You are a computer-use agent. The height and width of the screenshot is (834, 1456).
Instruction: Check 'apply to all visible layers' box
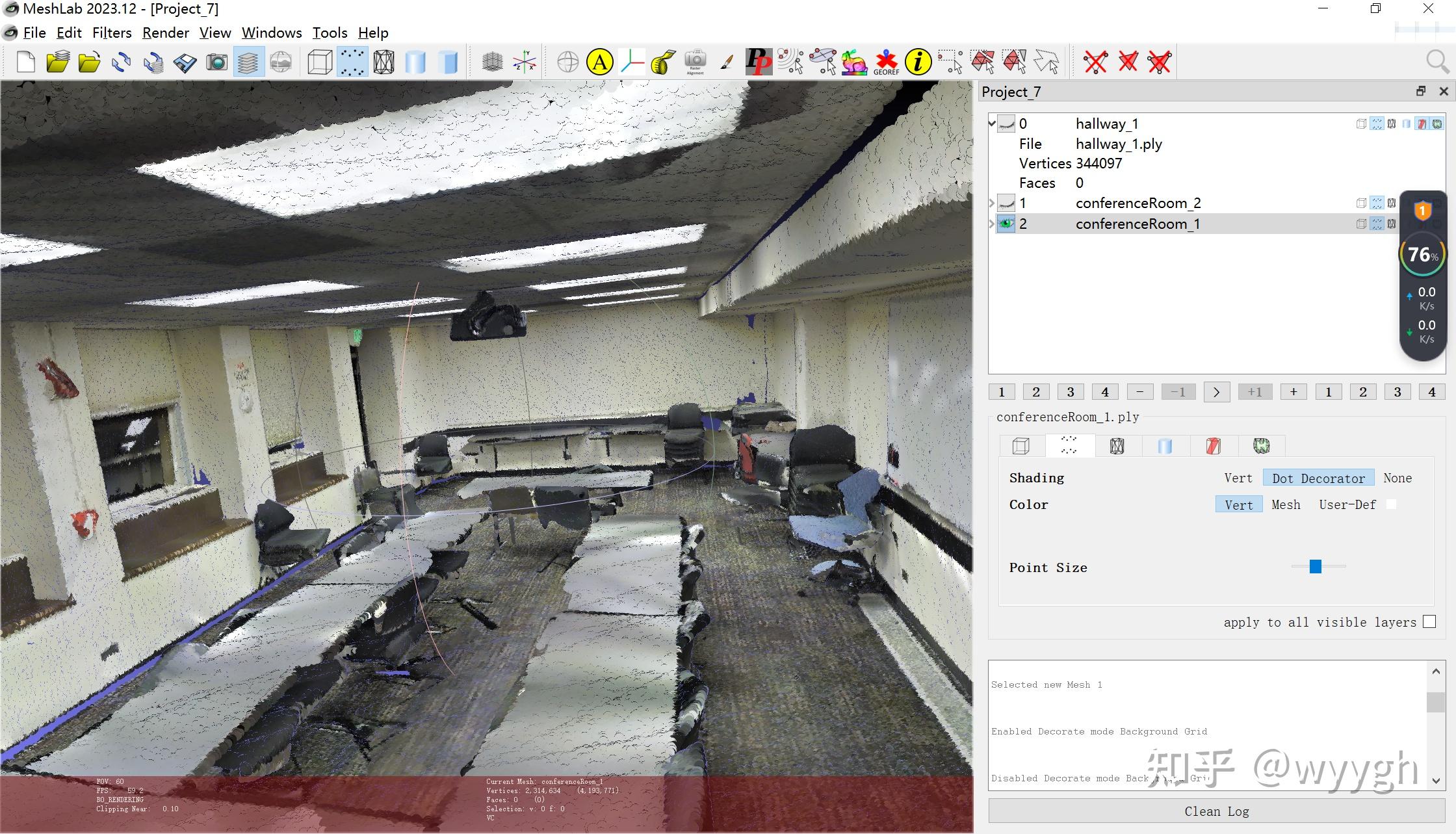(x=1429, y=621)
